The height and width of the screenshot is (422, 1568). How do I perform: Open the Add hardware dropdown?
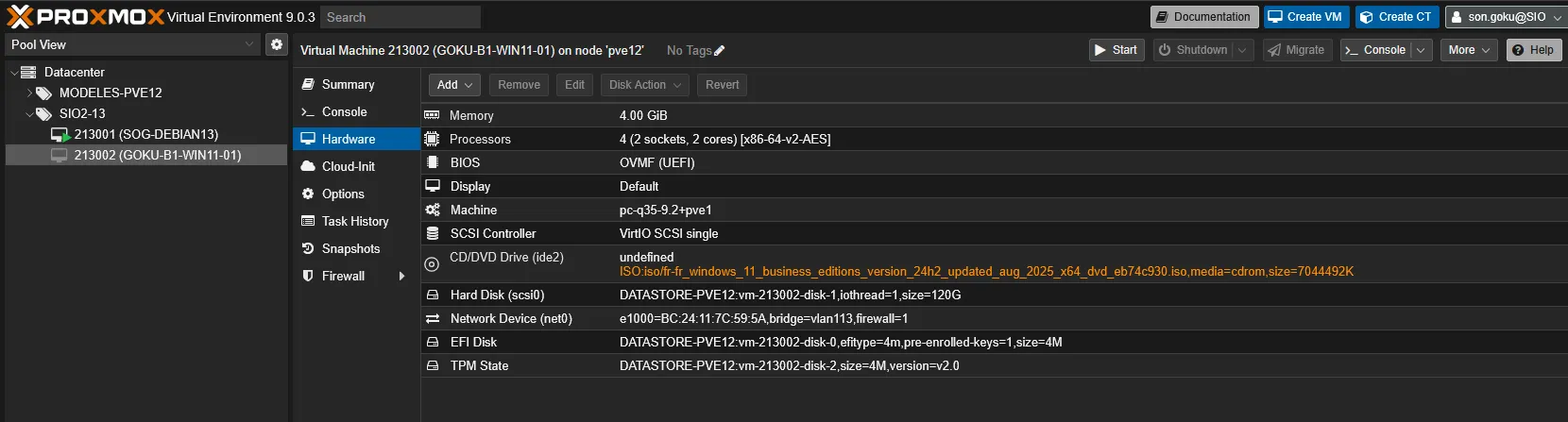[x=454, y=85]
